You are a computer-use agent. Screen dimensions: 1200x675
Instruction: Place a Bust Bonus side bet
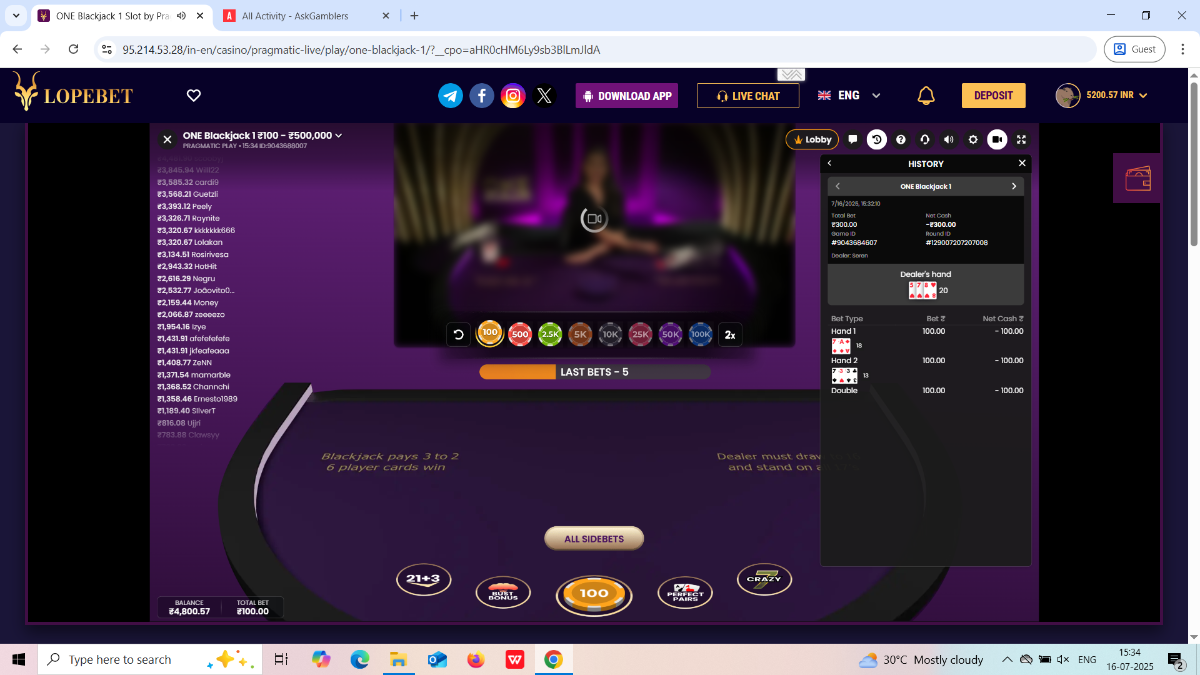coord(503,593)
